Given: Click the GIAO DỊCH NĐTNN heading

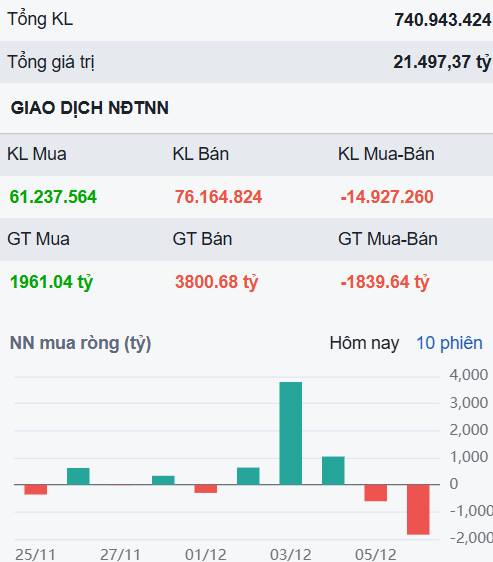Looking at the screenshot, I should pos(90,108).
